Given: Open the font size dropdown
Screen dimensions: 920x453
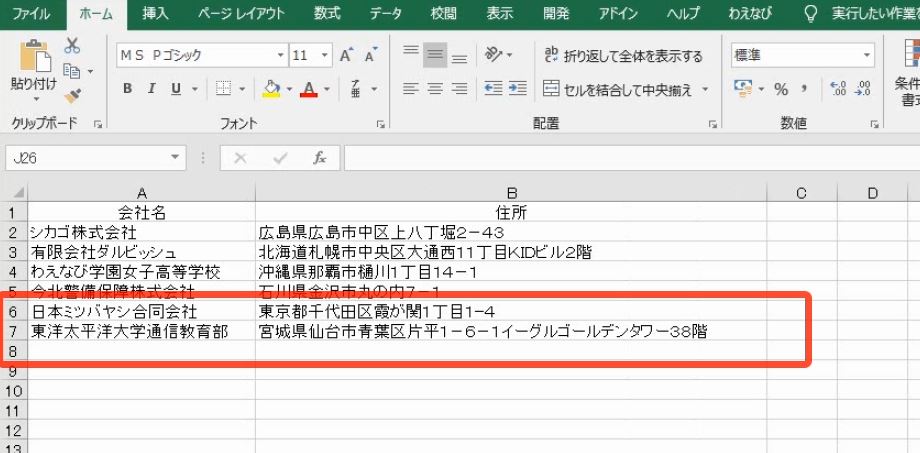Looking at the screenshot, I should 325,56.
